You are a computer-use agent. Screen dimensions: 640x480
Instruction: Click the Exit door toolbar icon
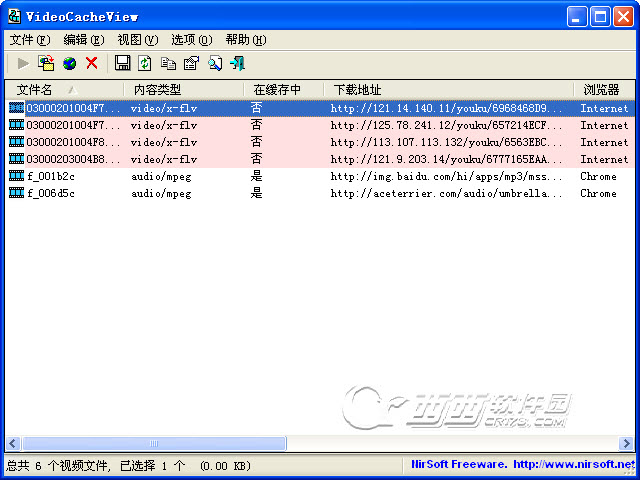[238, 63]
